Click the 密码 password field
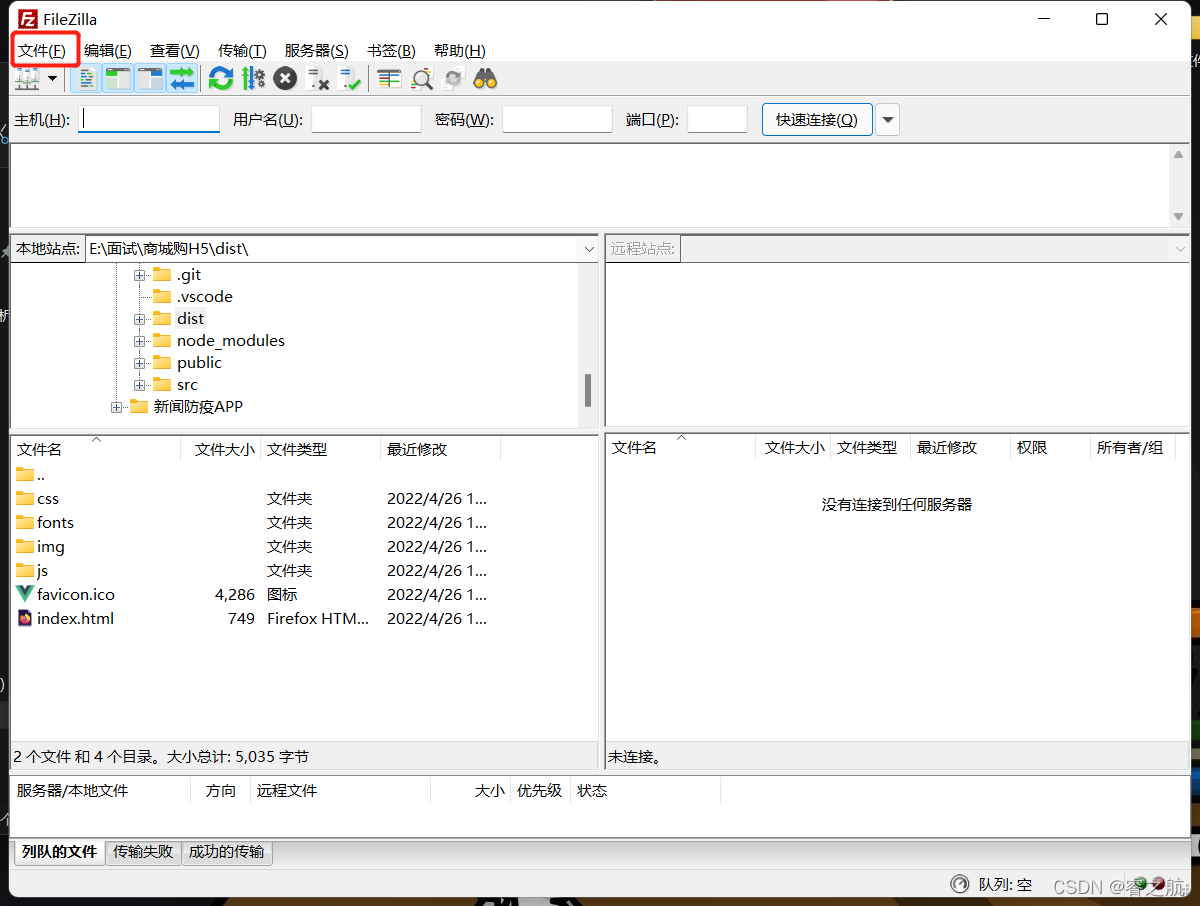The image size is (1200, 906). [x=557, y=120]
